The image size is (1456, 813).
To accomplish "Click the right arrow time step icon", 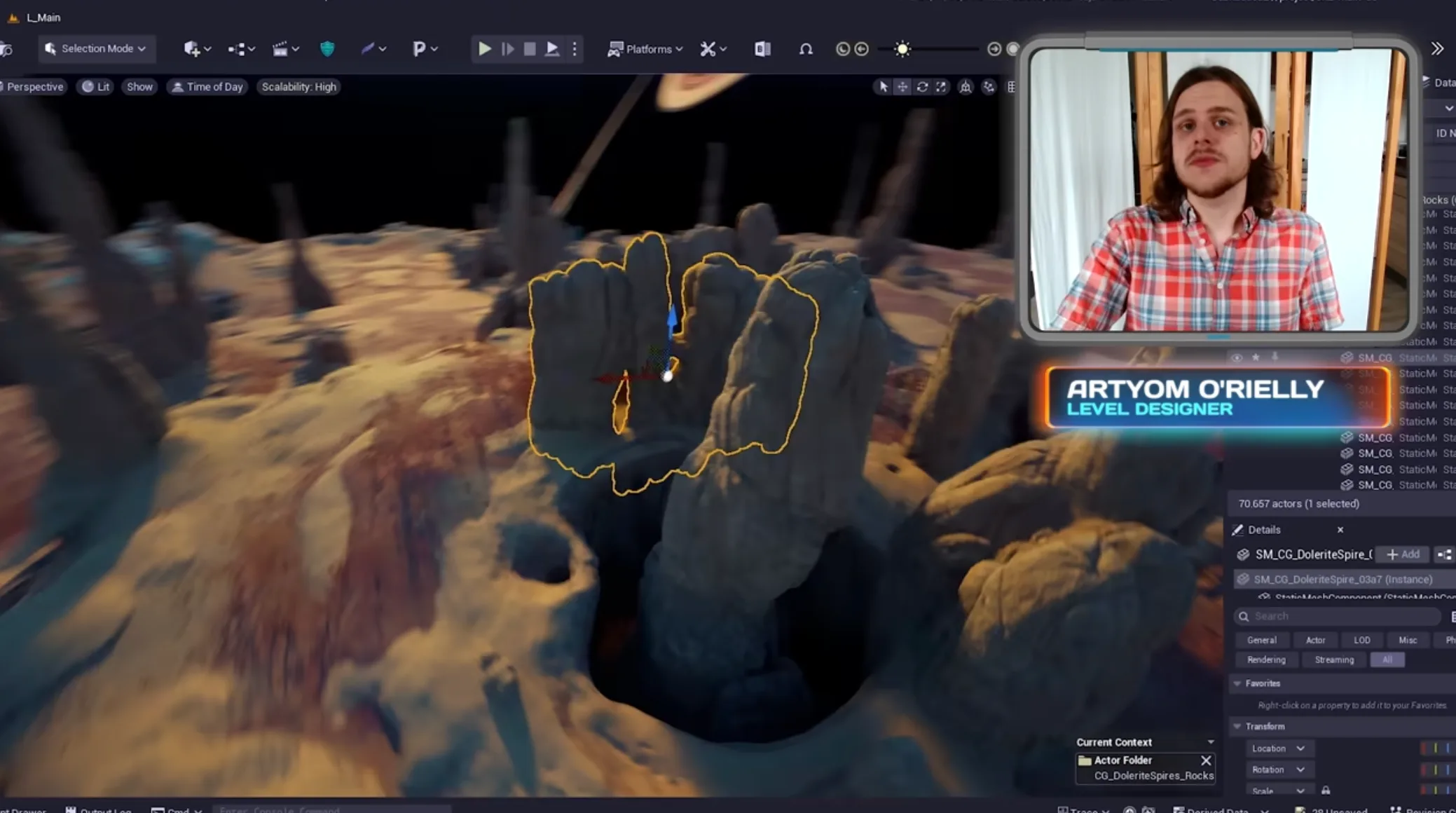I will [994, 48].
